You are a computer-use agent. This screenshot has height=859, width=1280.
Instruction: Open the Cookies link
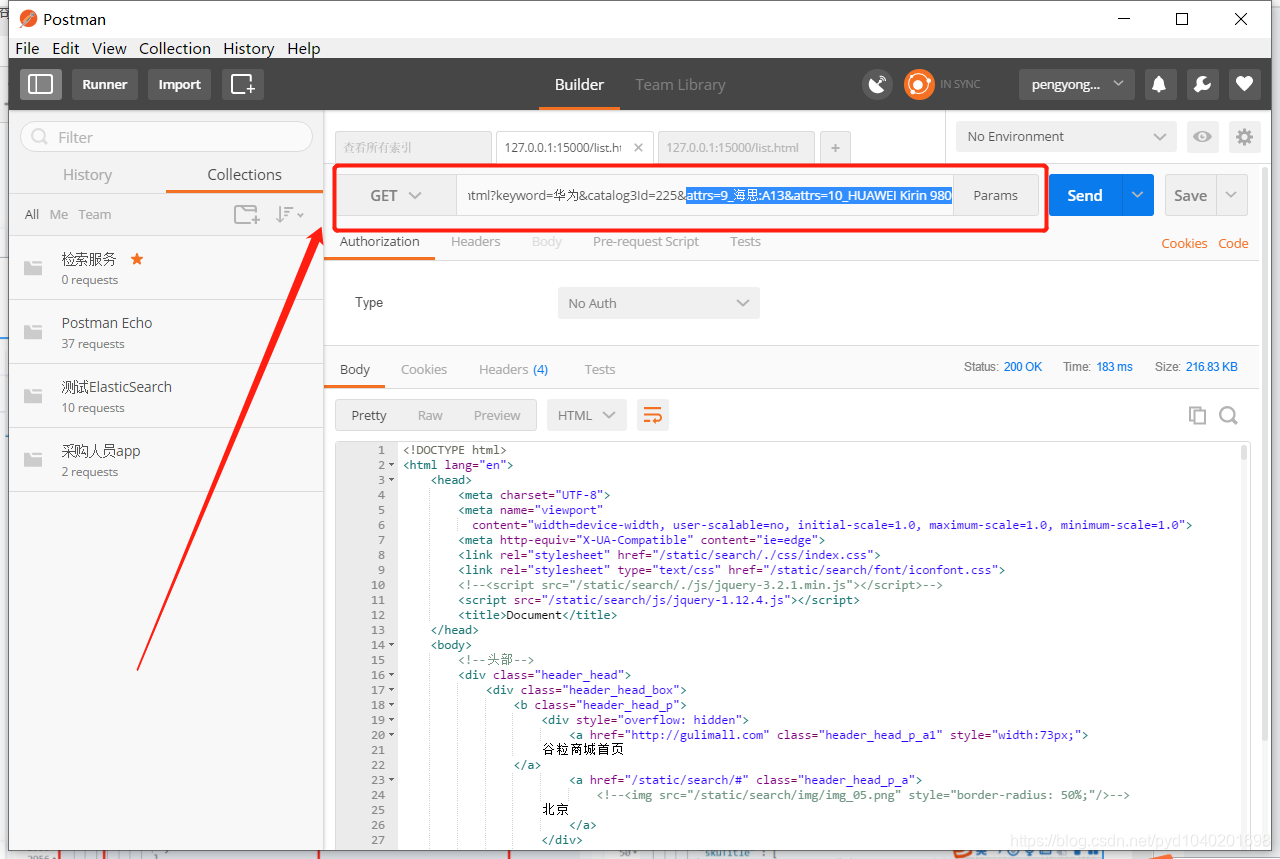point(1184,243)
